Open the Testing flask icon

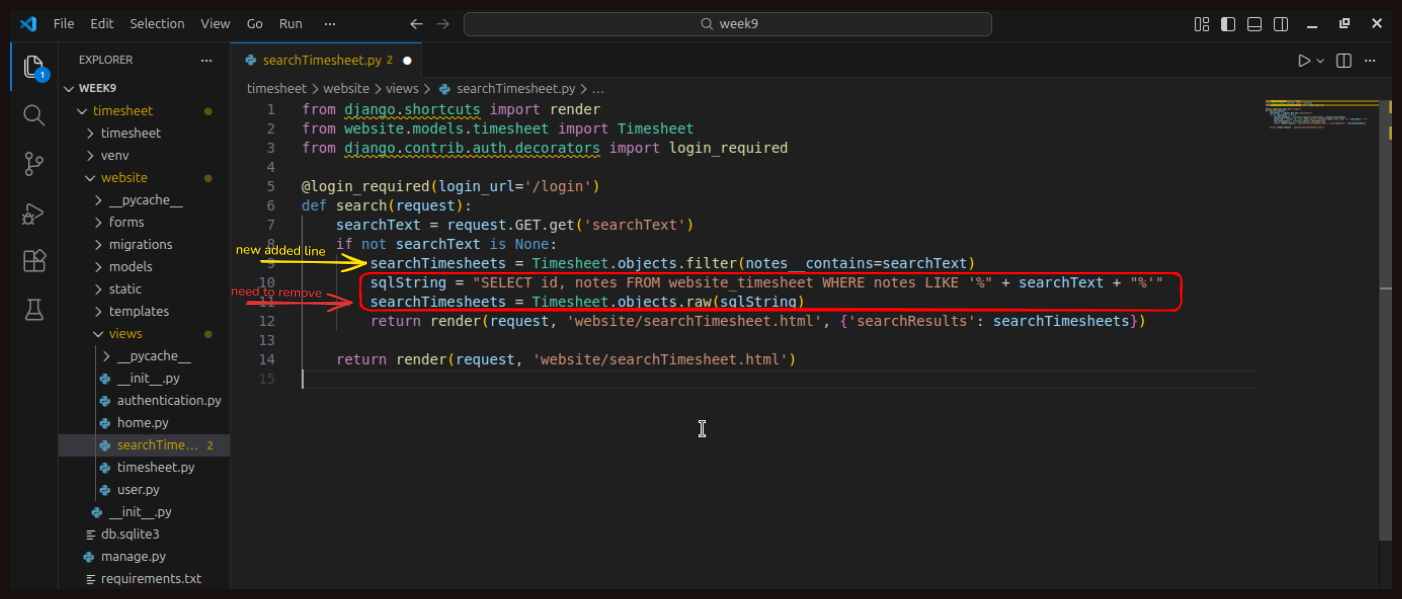pos(34,310)
